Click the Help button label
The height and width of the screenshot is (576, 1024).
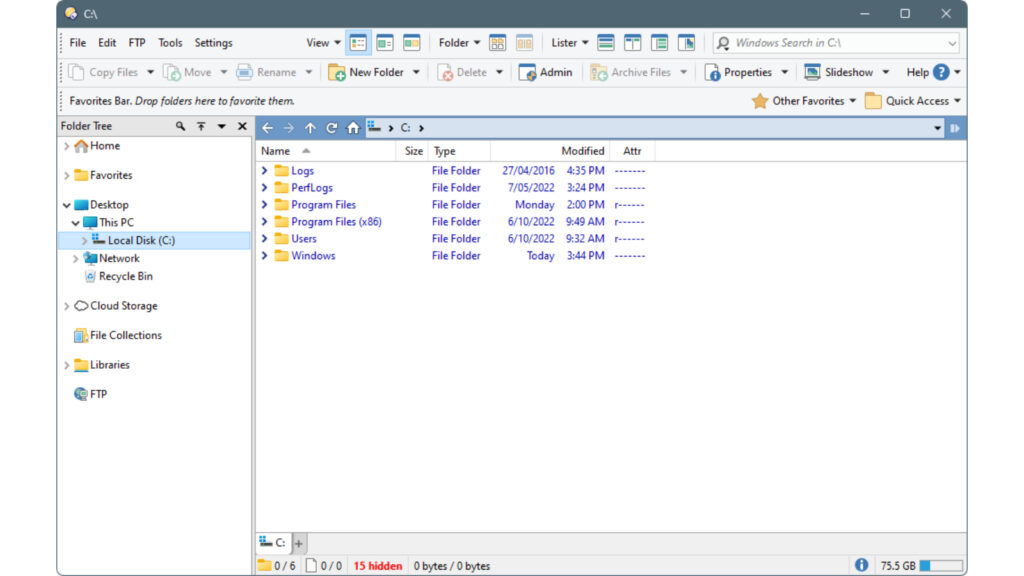(x=918, y=72)
